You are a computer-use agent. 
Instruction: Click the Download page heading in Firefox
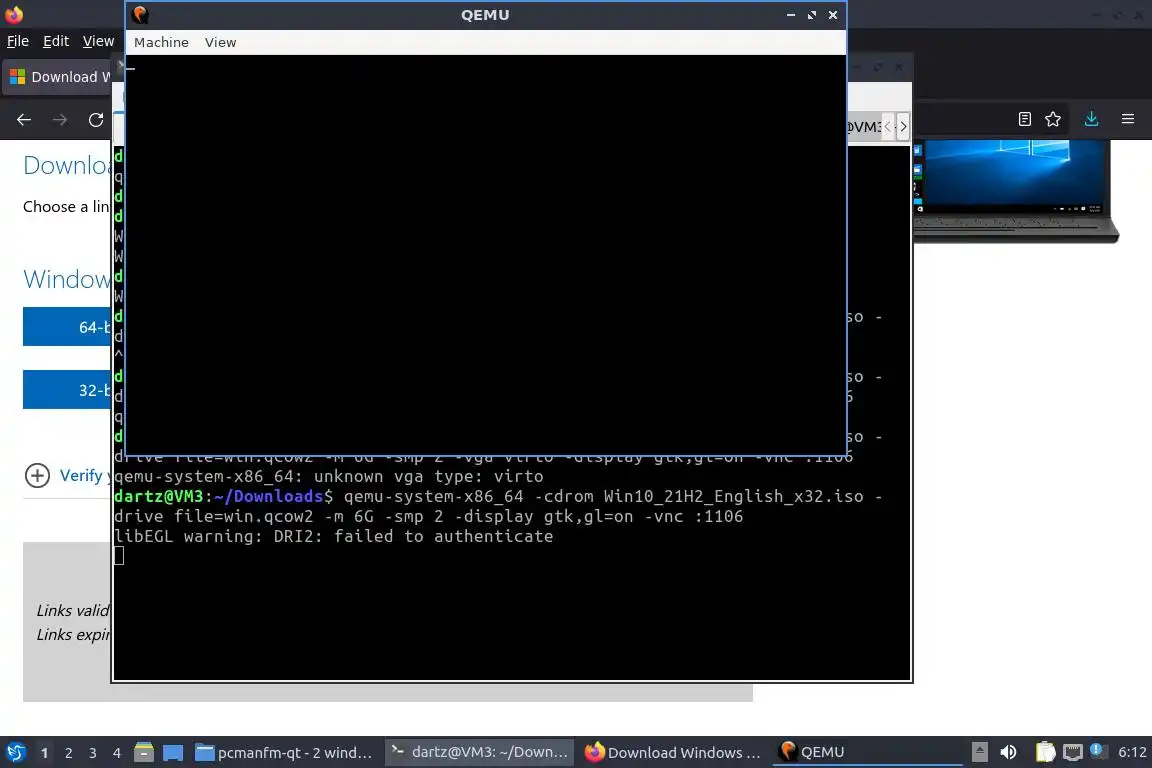[67, 165]
